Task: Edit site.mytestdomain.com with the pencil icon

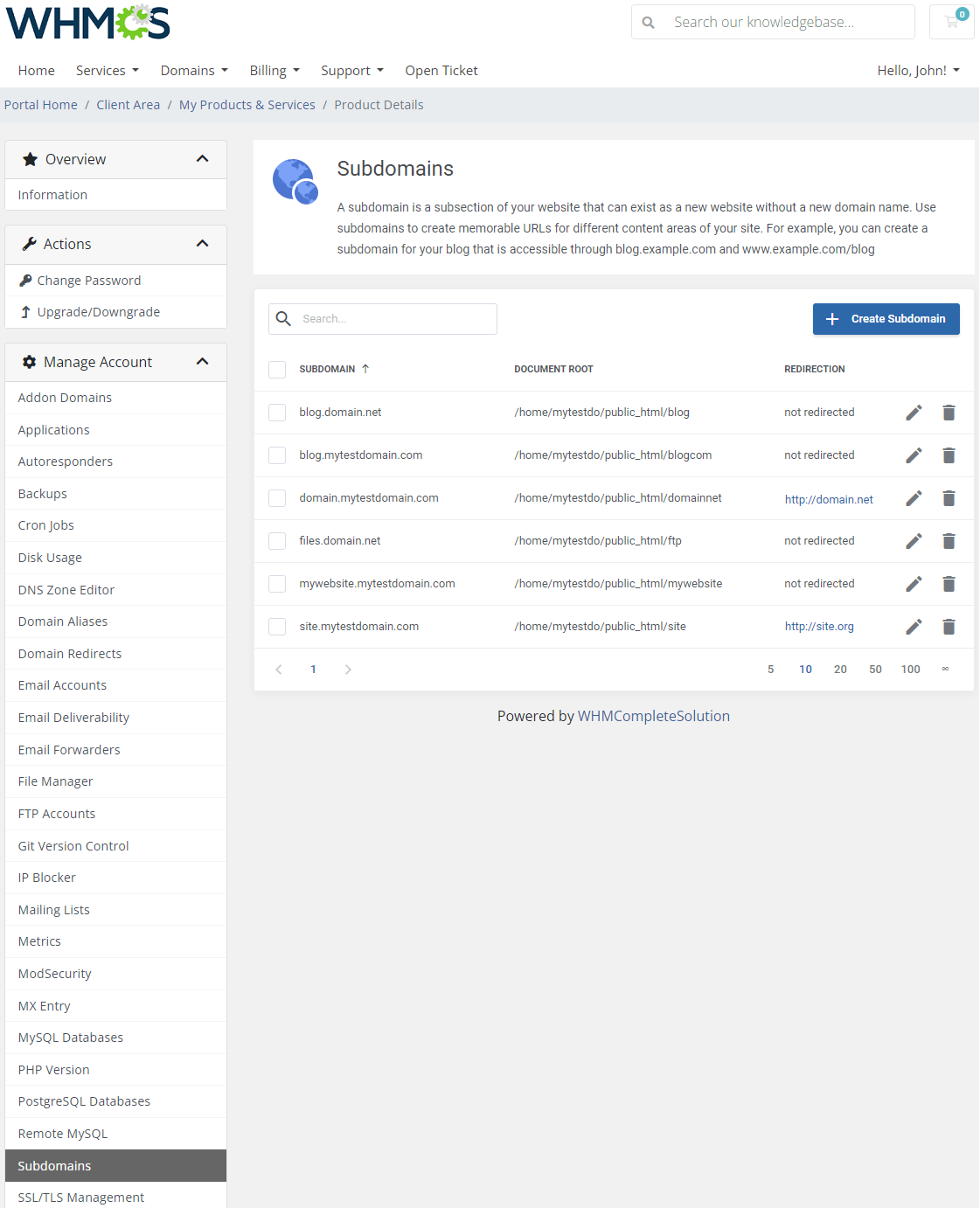Action: [x=914, y=627]
